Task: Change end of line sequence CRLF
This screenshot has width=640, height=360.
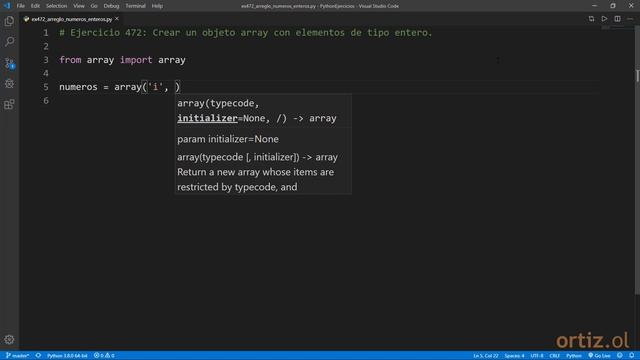Action: pos(554,356)
